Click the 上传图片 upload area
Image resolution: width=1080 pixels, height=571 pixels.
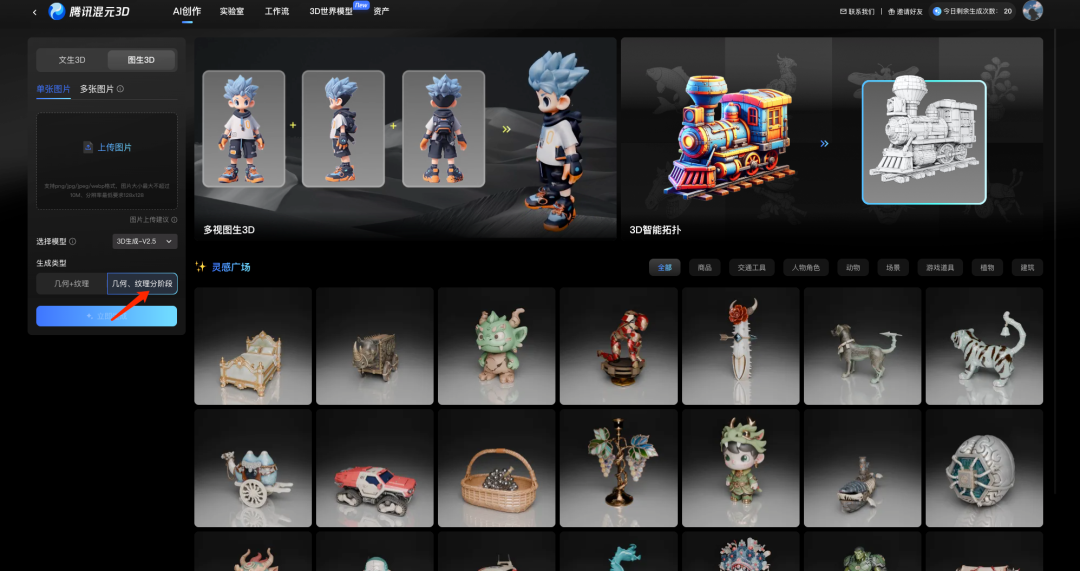point(107,161)
